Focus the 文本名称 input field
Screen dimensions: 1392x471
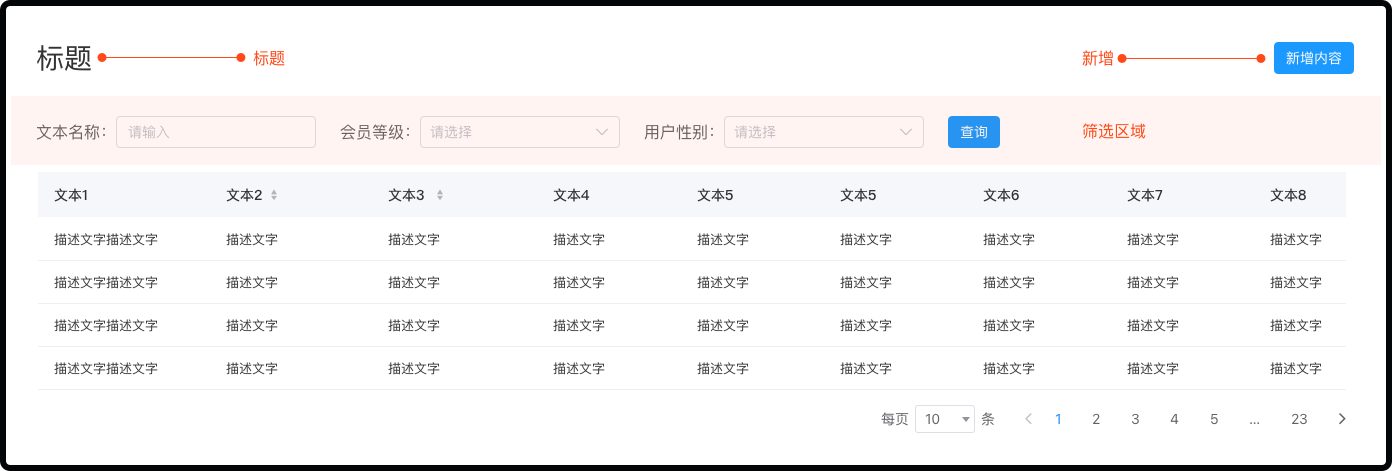216,132
